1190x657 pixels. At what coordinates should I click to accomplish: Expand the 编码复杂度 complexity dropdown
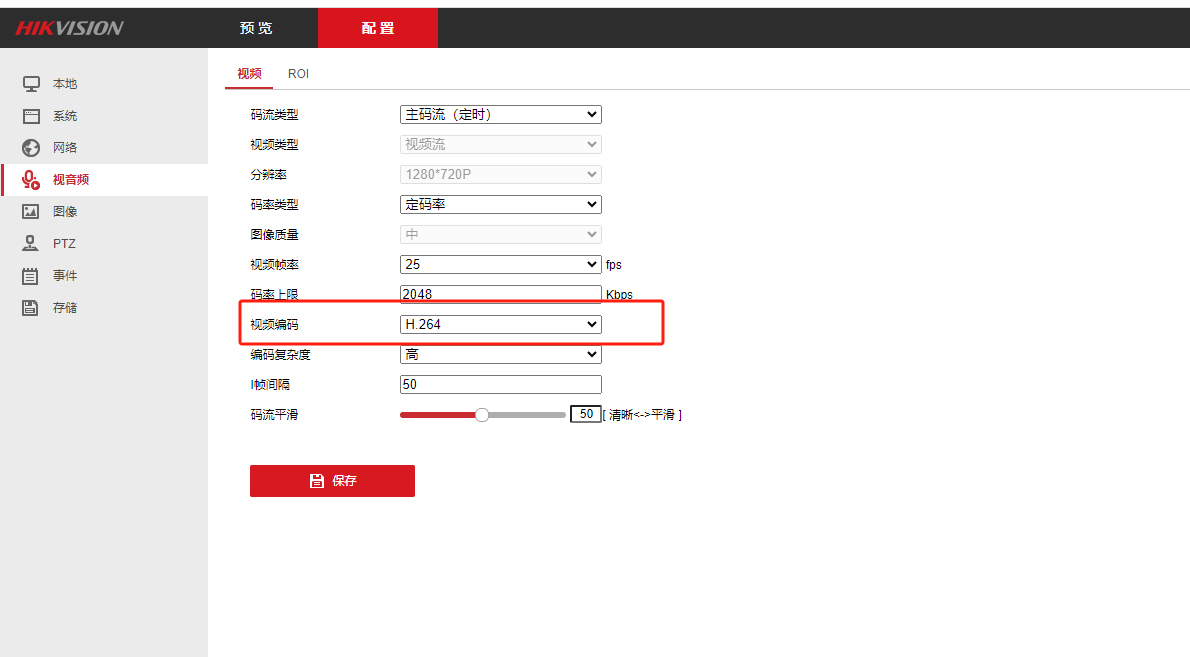(x=501, y=354)
